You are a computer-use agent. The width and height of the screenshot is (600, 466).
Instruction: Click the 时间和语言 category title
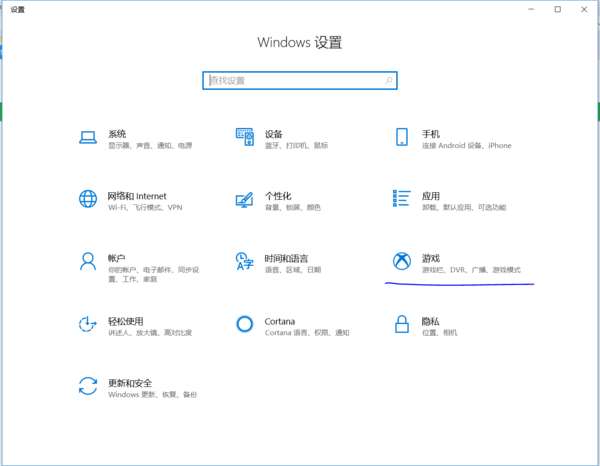point(287,258)
